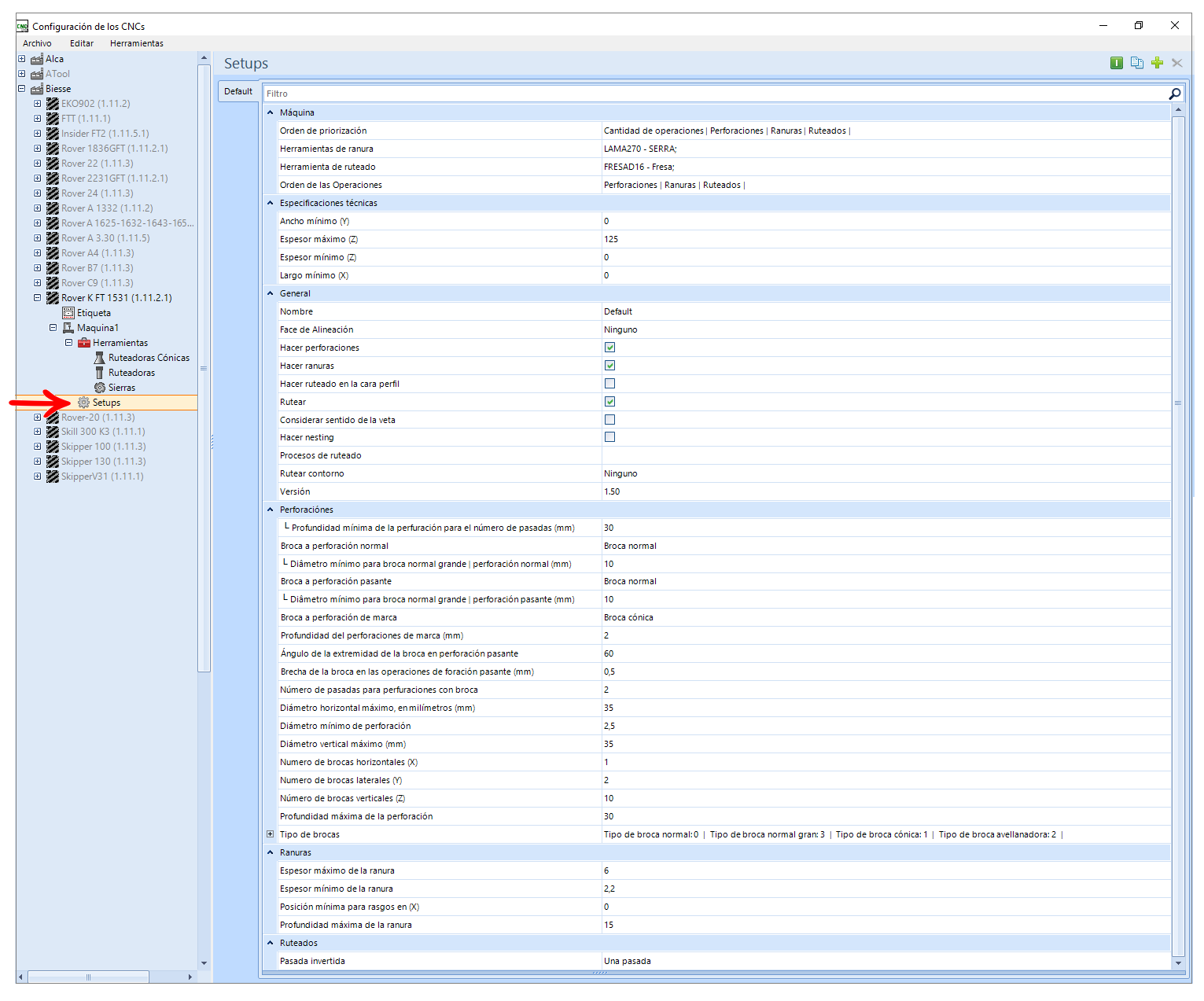
Task: Click Espesor máximo (Z) value 125
Action: pos(611,239)
